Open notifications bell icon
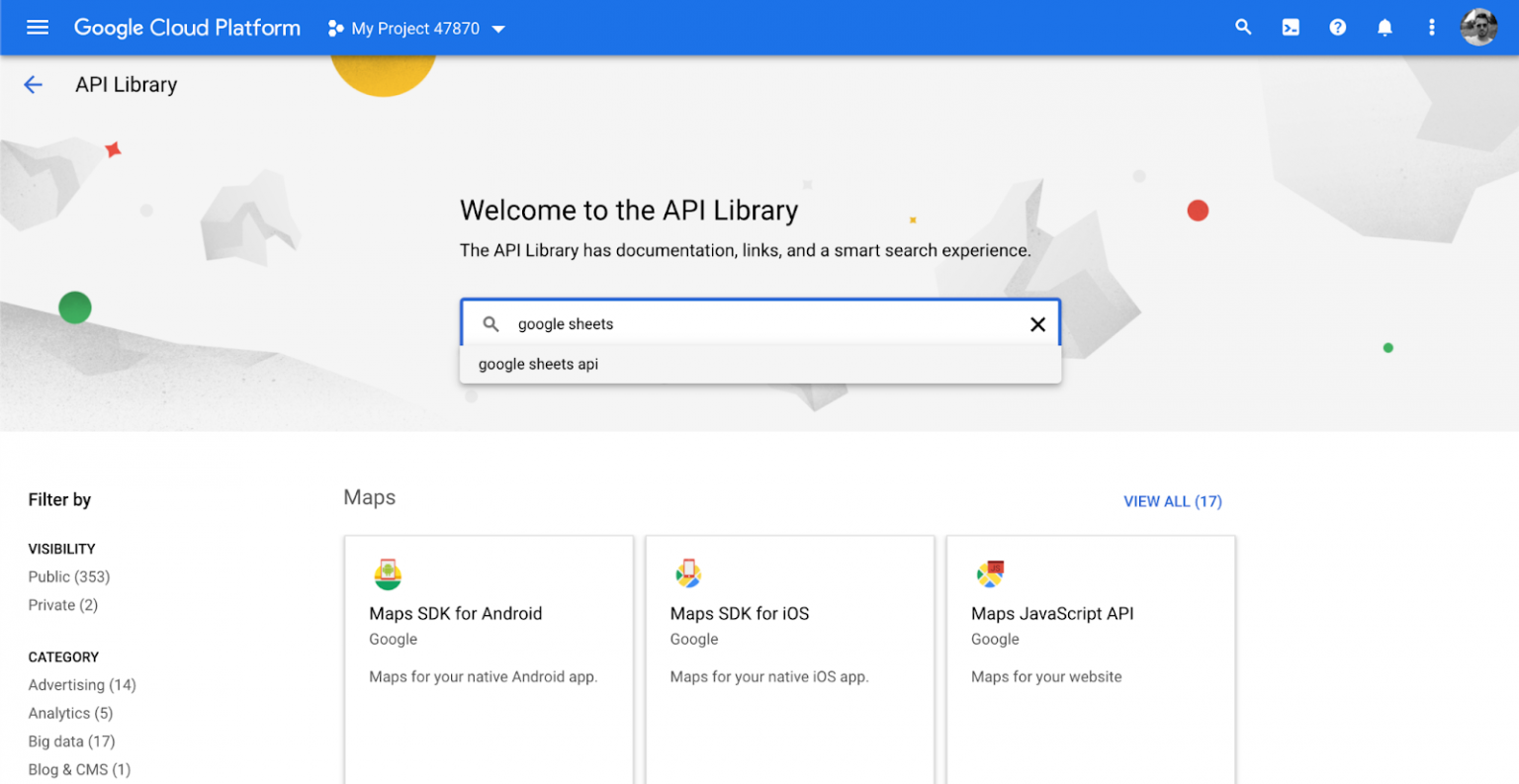1519x784 pixels. [x=1385, y=28]
